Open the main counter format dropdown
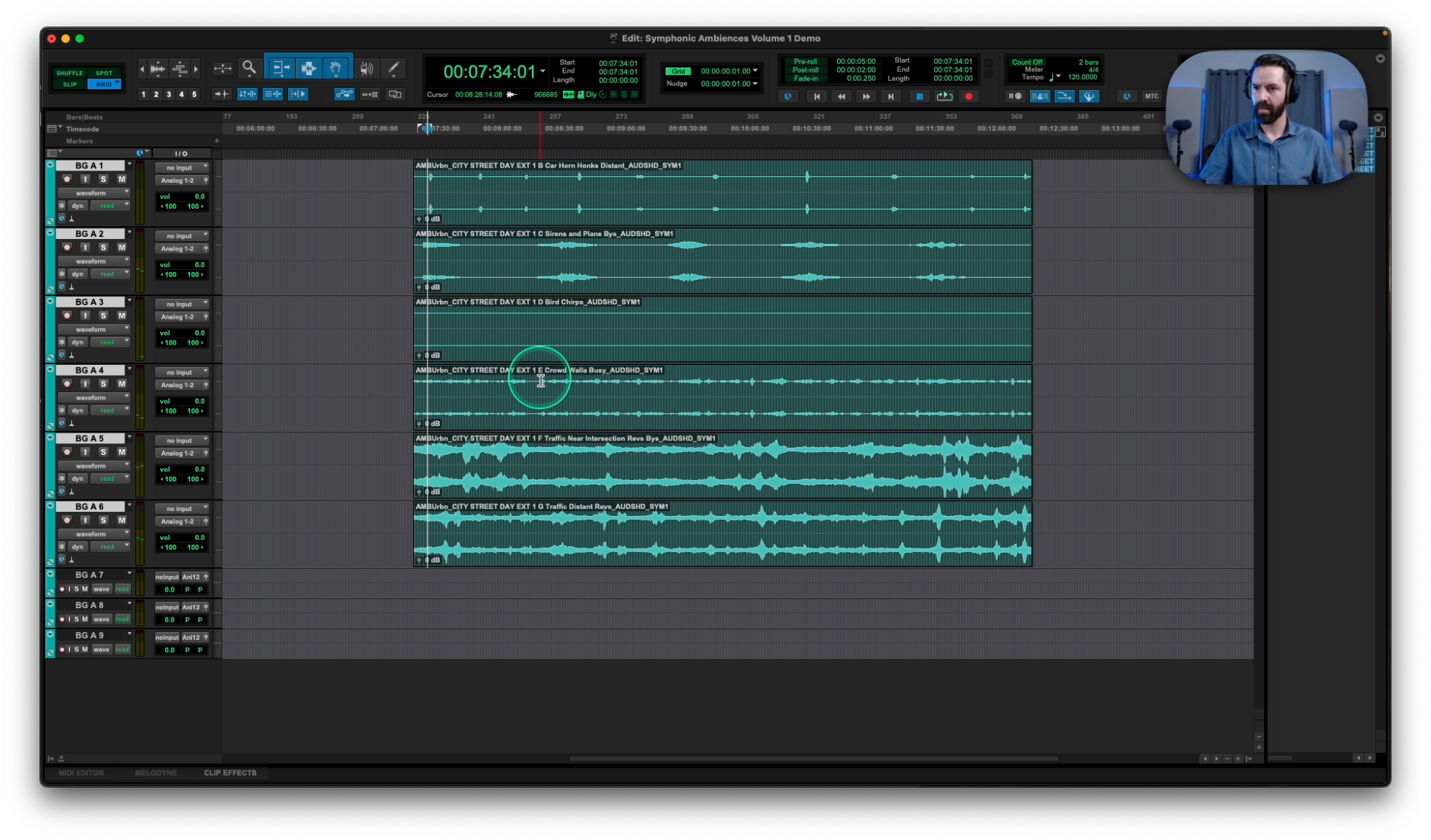This screenshot has width=1431, height=840. tap(543, 71)
